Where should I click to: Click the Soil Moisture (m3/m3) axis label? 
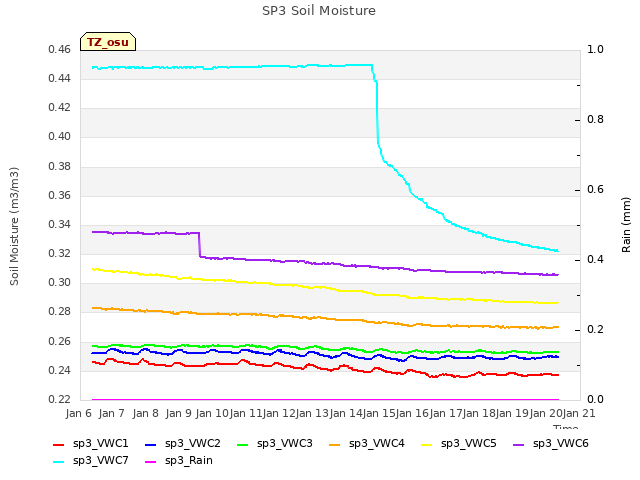coord(14,226)
